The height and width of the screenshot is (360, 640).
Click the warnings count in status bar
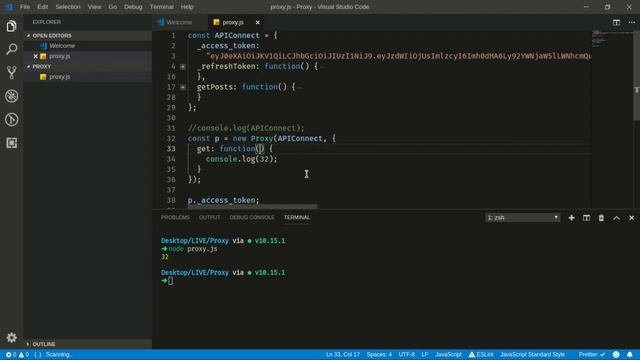click(x=24, y=354)
